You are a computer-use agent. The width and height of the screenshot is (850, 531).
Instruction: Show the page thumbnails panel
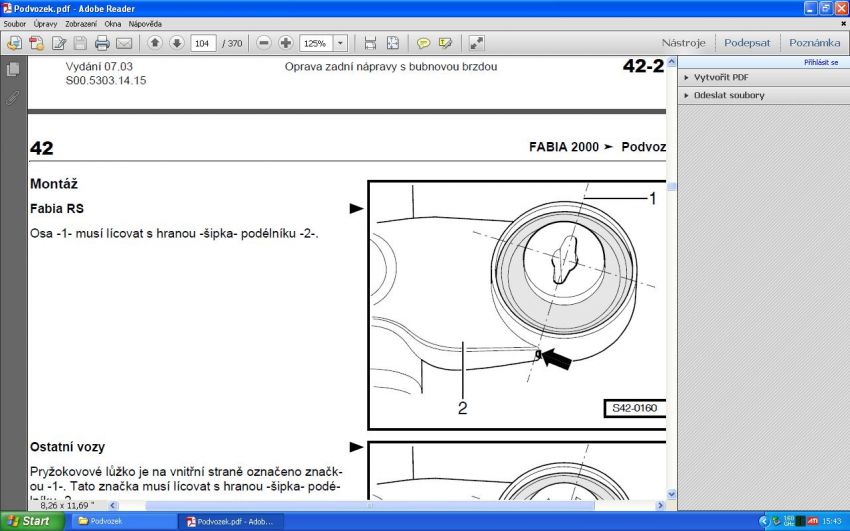13,69
